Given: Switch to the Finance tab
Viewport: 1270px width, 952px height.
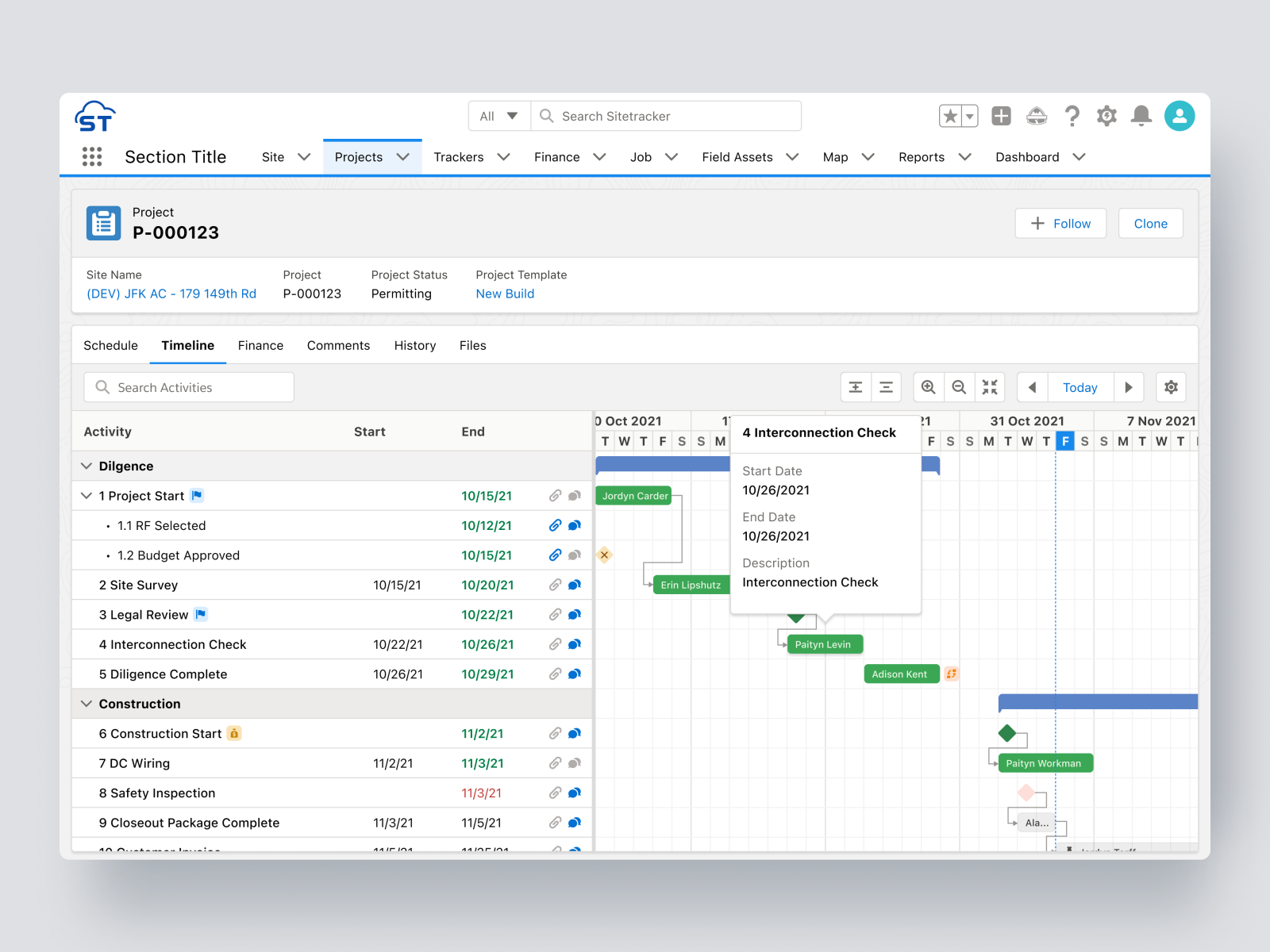Looking at the screenshot, I should click(x=260, y=345).
